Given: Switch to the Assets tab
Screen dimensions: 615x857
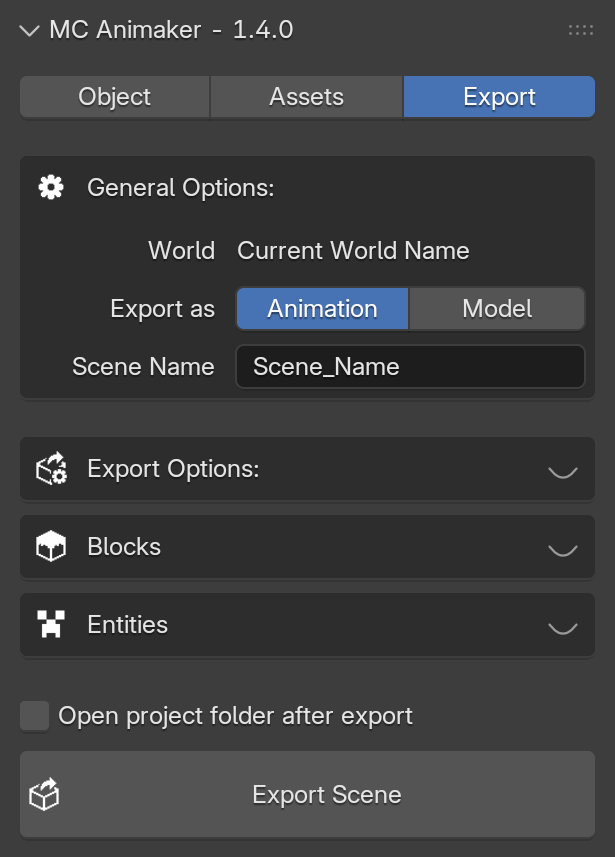Looking at the screenshot, I should tap(307, 97).
